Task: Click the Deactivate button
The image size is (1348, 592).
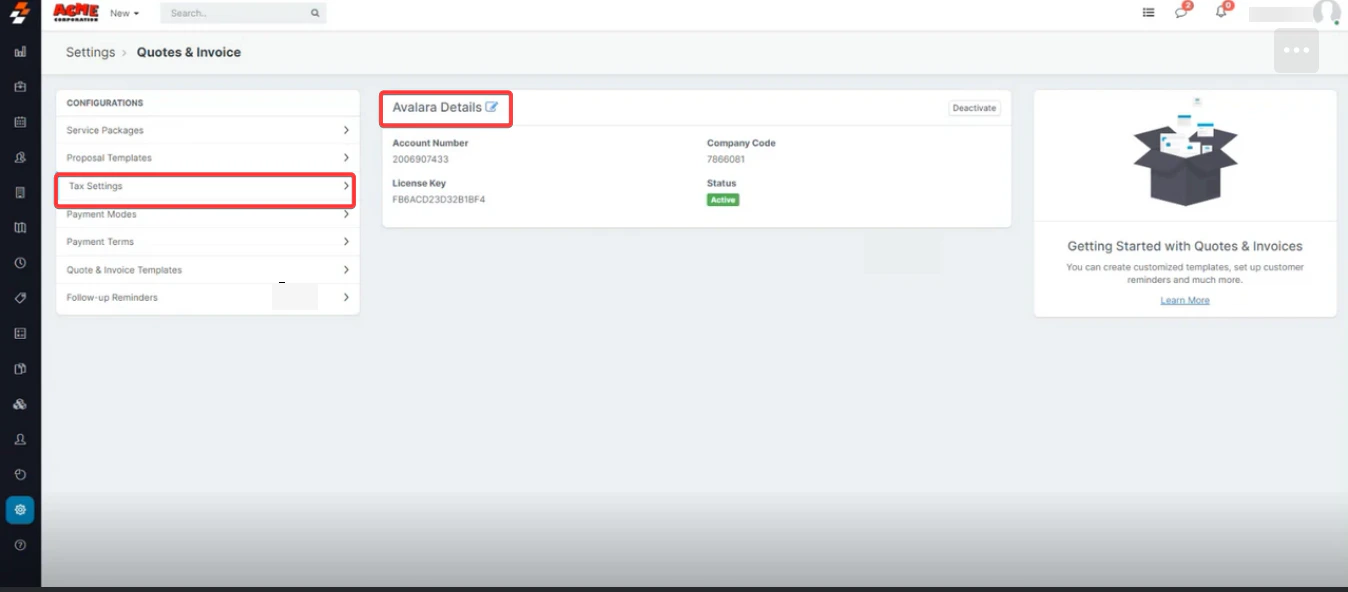Action: (974, 108)
